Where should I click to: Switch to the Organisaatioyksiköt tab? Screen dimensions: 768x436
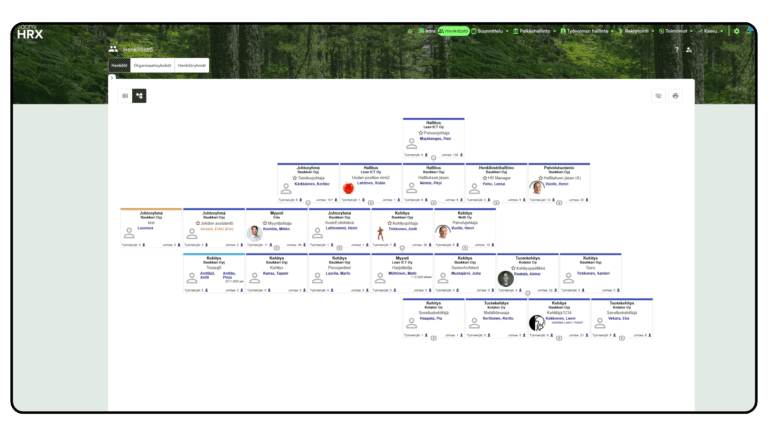coord(151,64)
